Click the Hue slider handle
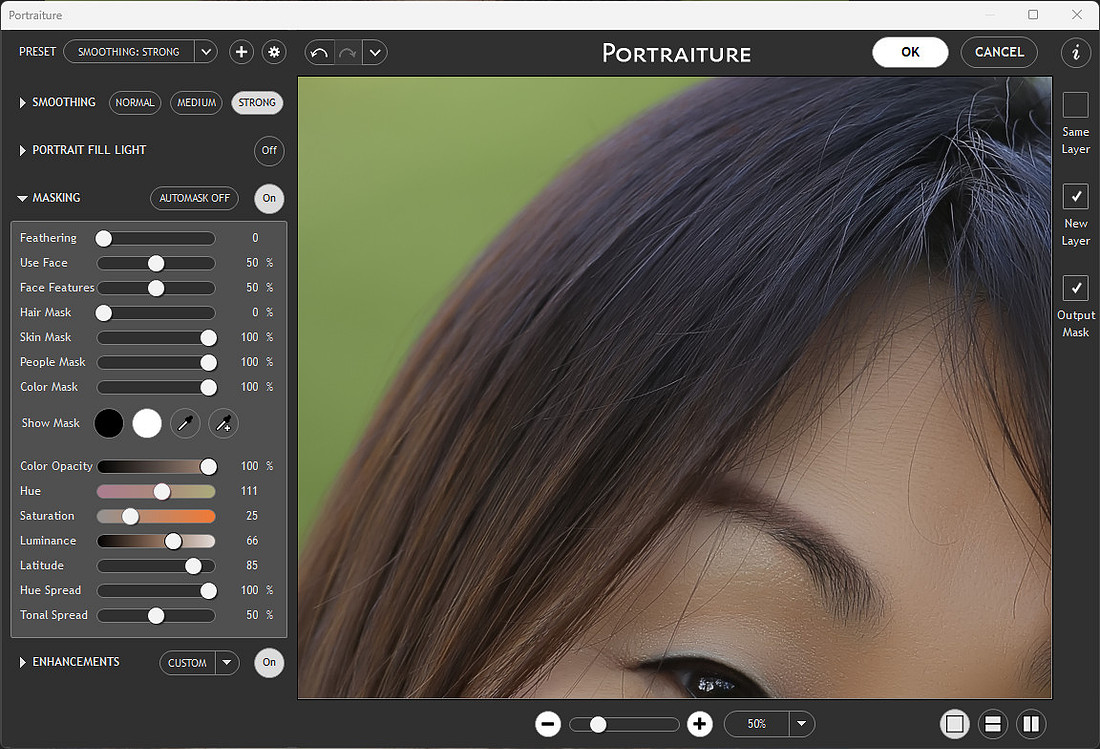 [x=162, y=492]
